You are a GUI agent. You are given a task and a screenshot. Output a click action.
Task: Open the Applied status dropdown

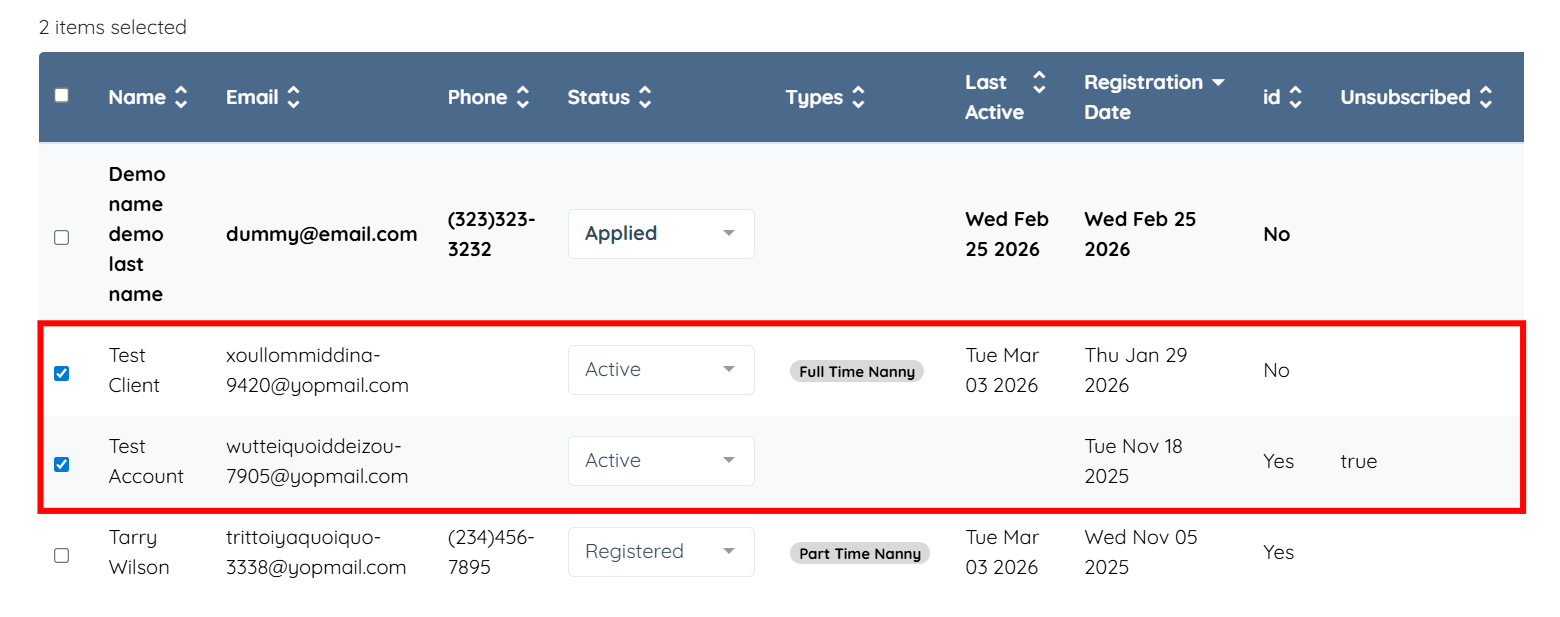(661, 233)
